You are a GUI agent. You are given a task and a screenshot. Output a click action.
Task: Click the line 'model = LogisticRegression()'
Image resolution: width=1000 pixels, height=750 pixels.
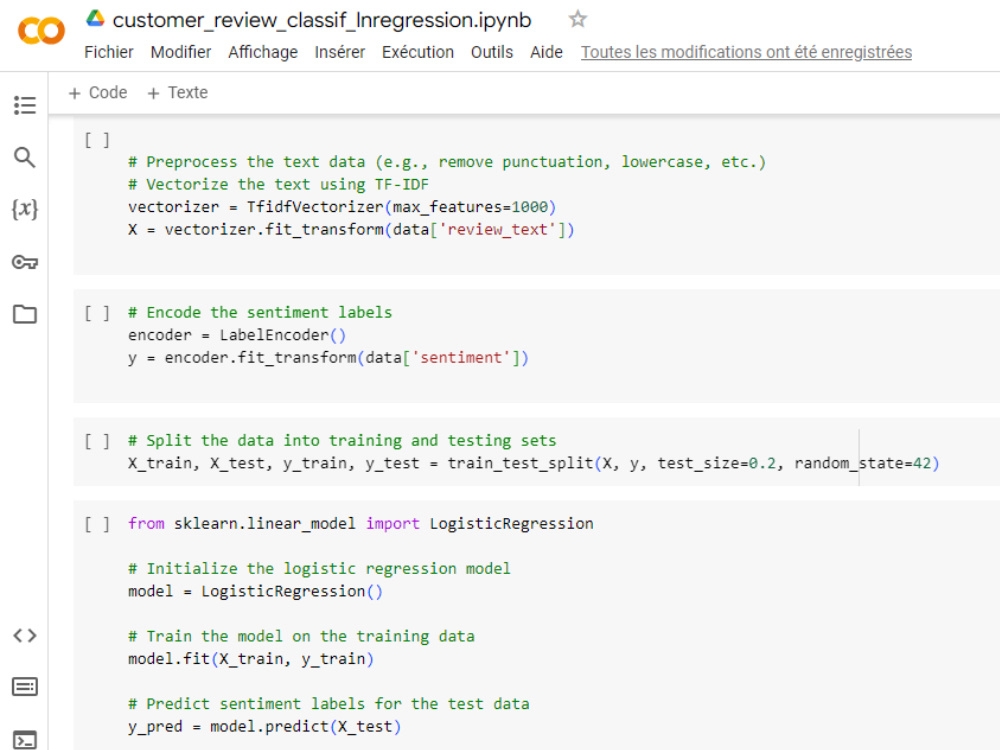[255, 591]
